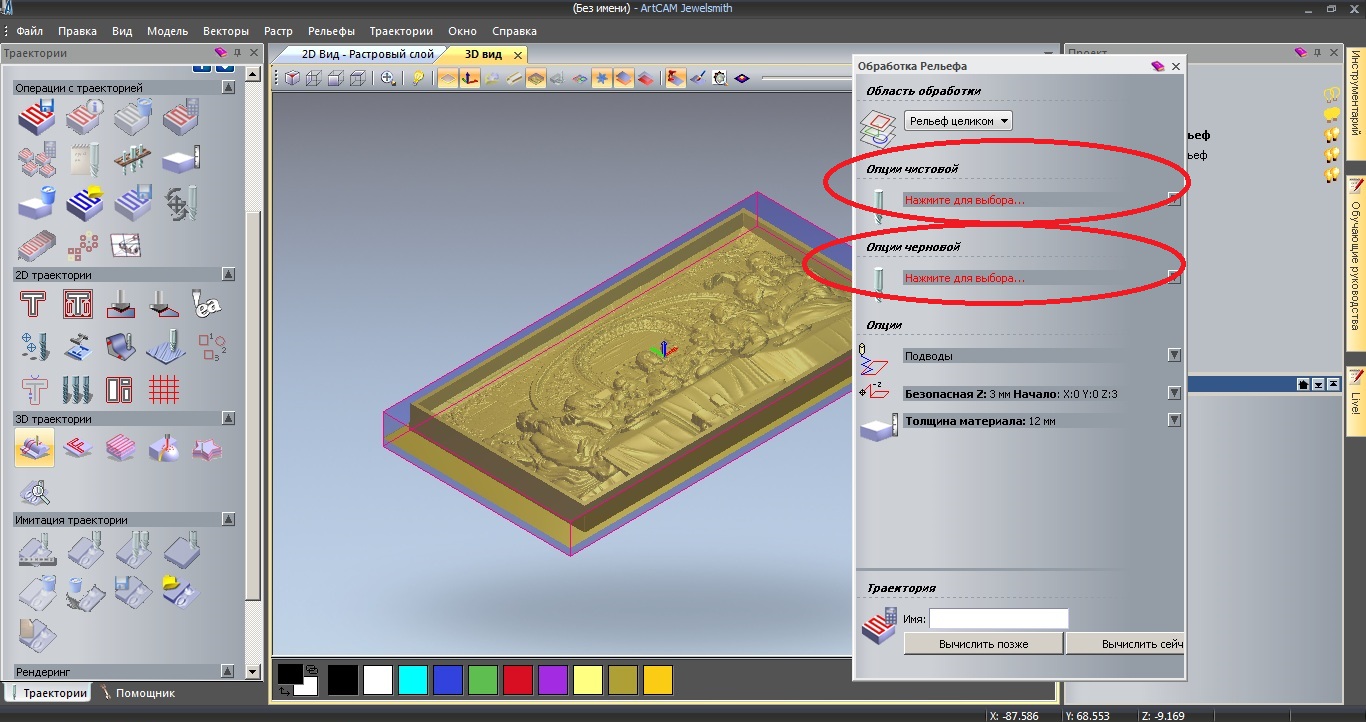Open the Файл menu

[29, 31]
